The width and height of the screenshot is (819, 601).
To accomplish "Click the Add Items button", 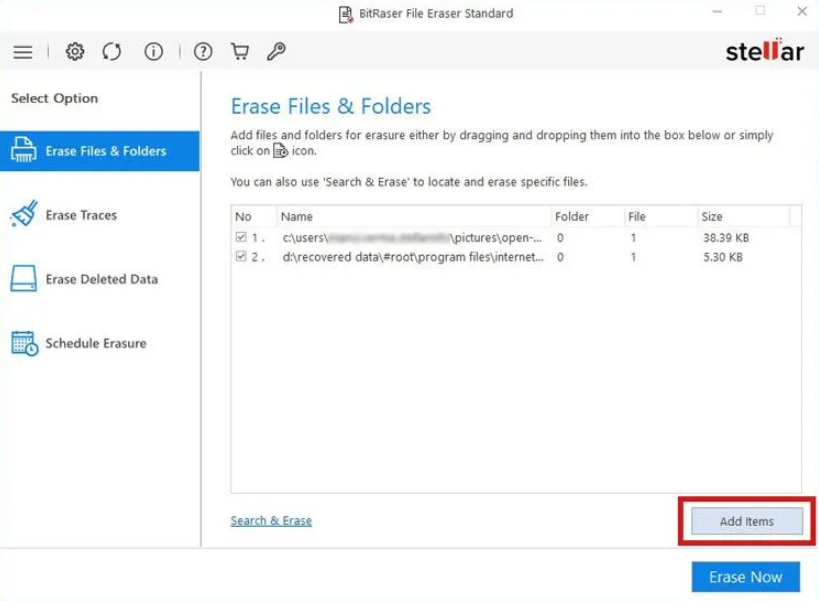I will (x=746, y=521).
